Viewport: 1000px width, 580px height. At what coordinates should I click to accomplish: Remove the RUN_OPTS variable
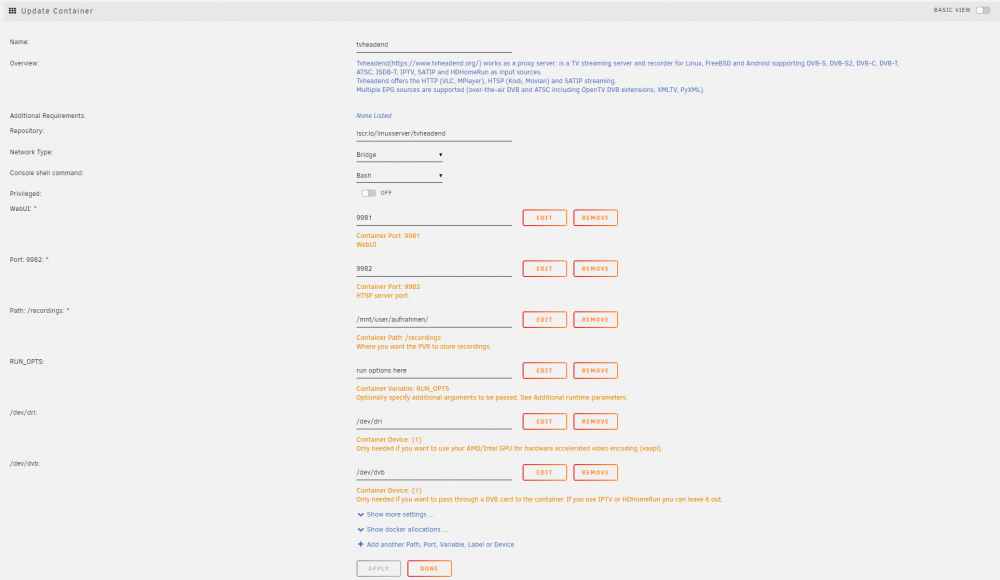pos(595,371)
